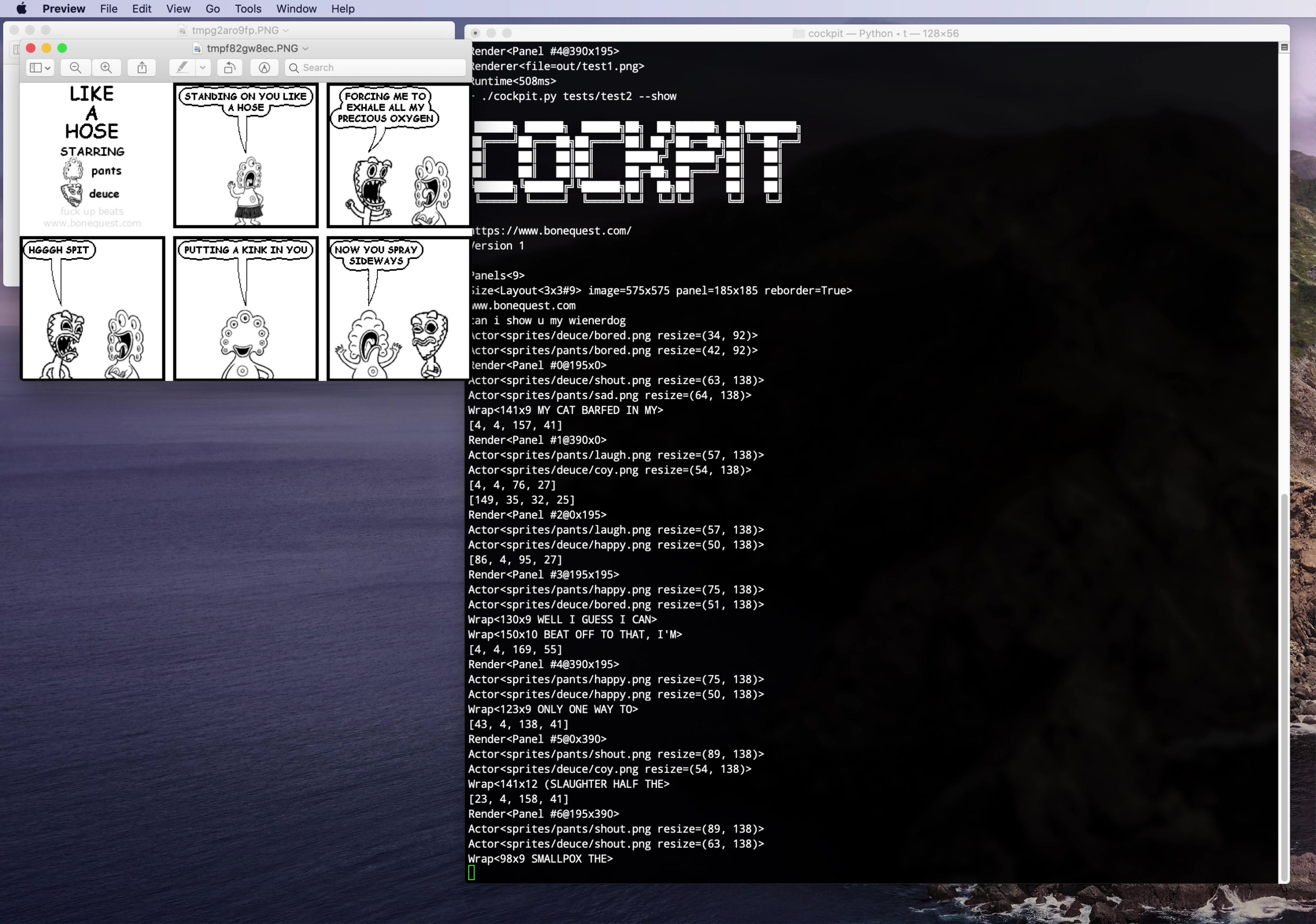
Task: Click the zoom in magnifier in Preview toolbar
Action: coord(106,68)
